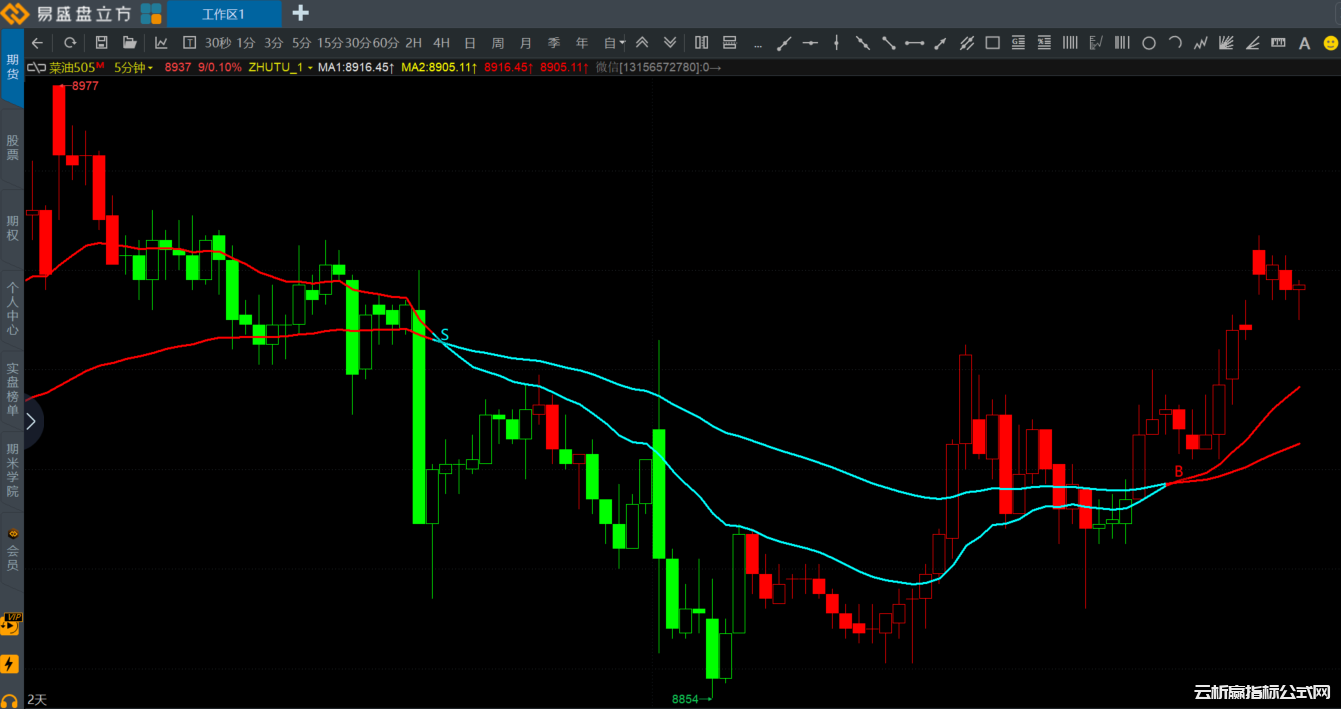The width and height of the screenshot is (1341, 709).
Task: Click the 8854 low price label
Action: pos(685,699)
